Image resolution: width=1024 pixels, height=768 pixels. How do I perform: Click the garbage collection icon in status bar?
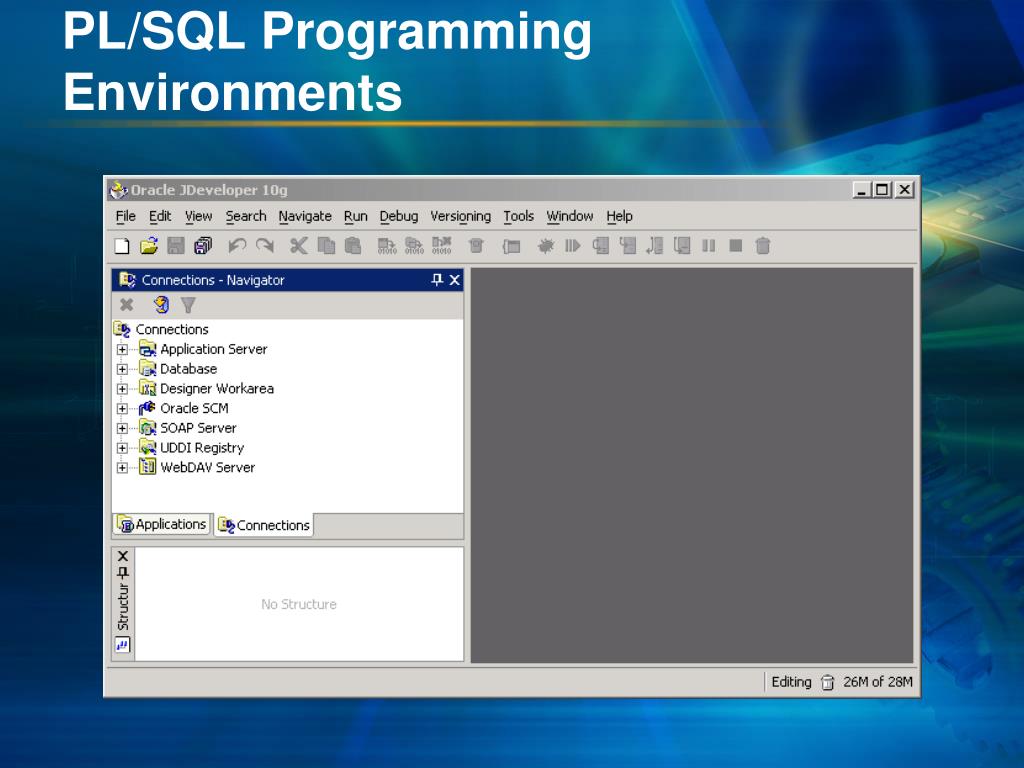pyautogui.click(x=827, y=683)
